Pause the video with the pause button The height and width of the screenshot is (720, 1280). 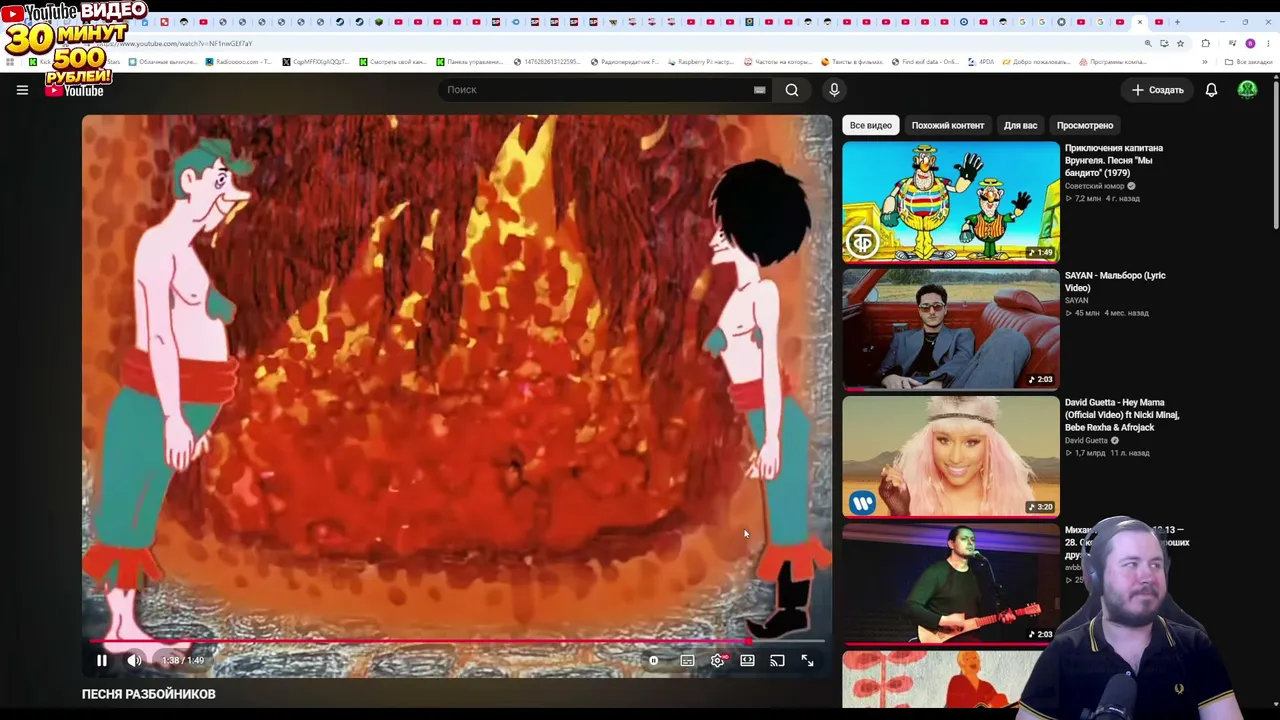[x=101, y=660]
